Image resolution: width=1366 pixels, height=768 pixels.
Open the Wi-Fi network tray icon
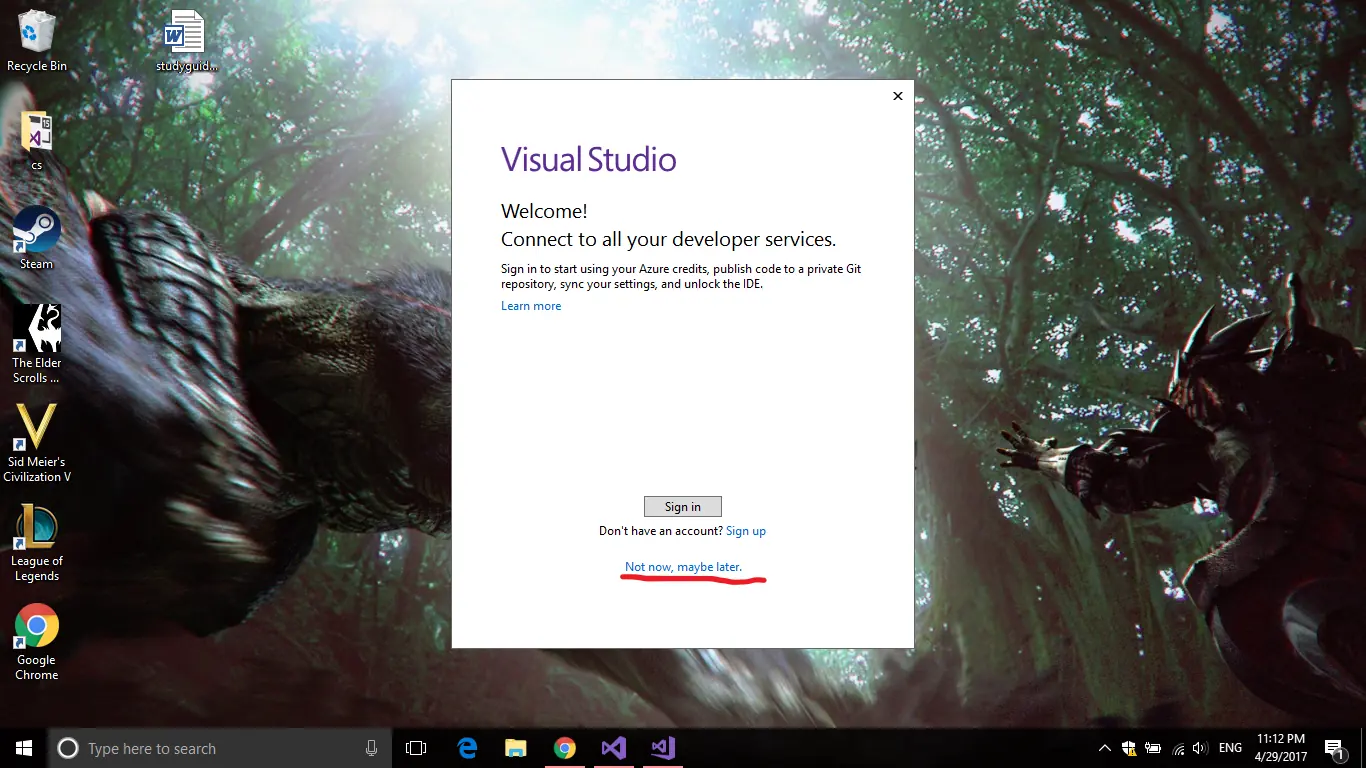tap(1177, 748)
